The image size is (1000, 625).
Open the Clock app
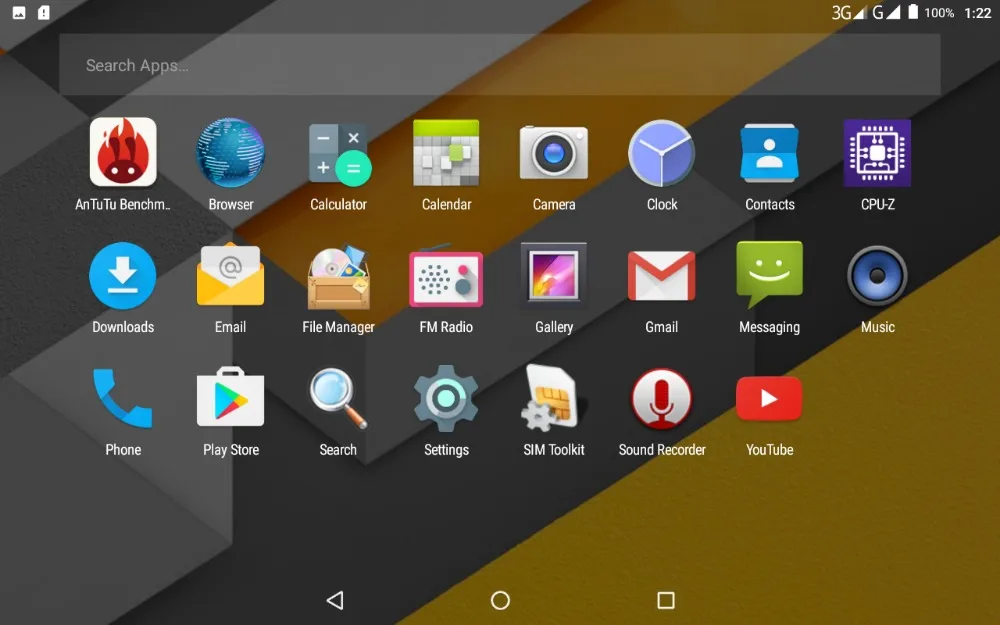tap(661, 153)
